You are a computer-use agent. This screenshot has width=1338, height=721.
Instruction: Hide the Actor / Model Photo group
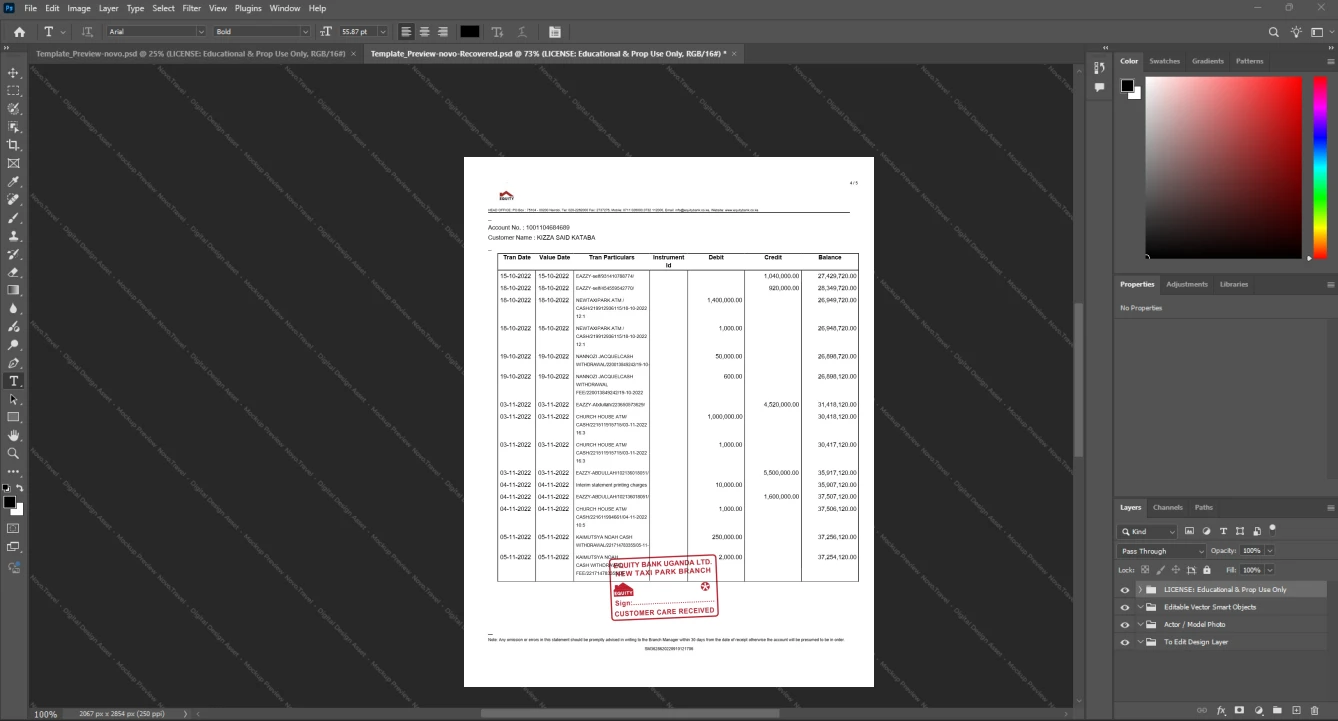tap(1125, 625)
